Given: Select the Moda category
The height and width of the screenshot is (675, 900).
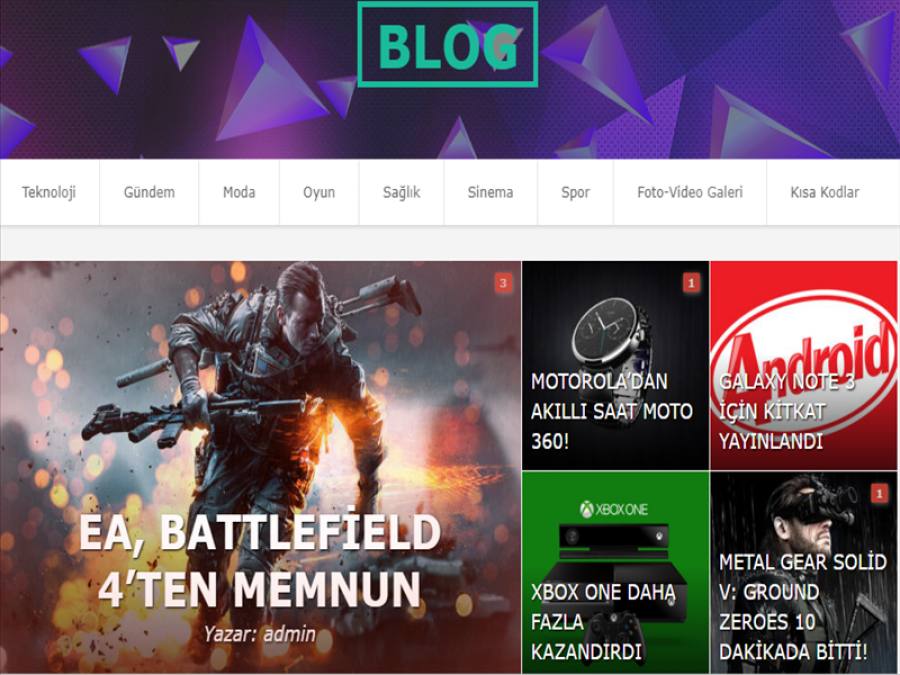Looking at the screenshot, I should coord(239,192).
